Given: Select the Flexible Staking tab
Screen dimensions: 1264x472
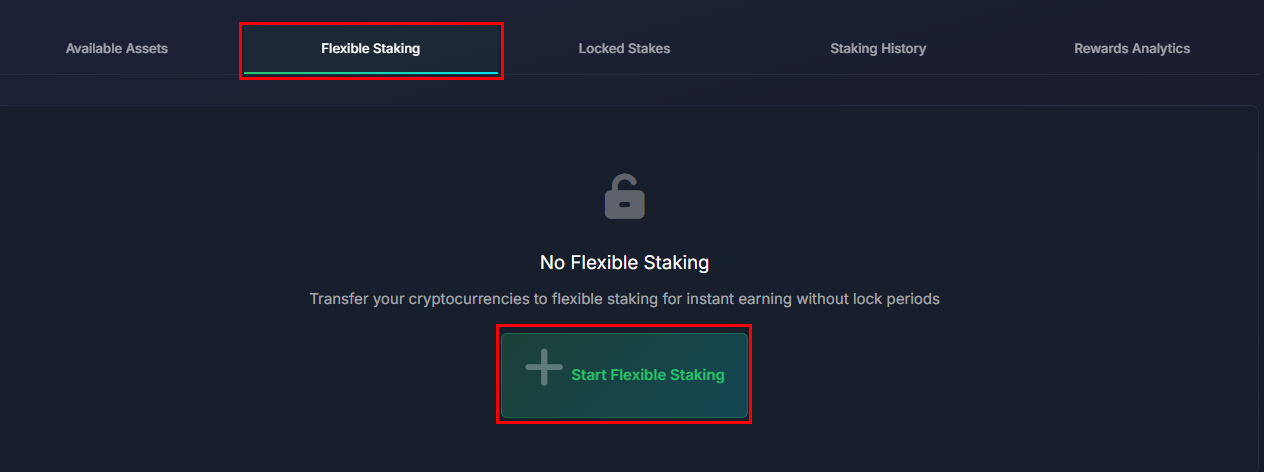Looking at the screenshot, I should coord(370,48).
